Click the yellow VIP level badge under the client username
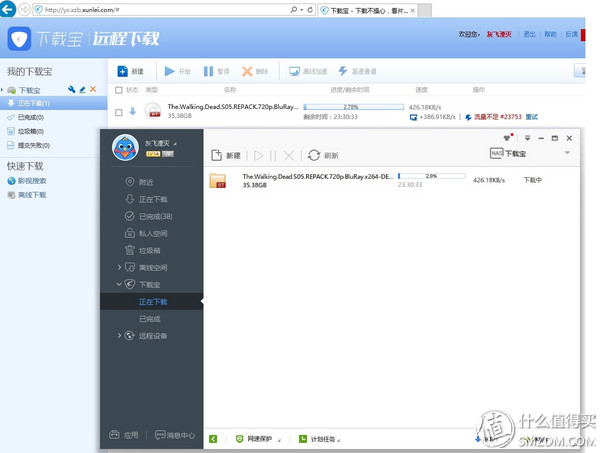600x453 pixels. [x=153, y=154]
